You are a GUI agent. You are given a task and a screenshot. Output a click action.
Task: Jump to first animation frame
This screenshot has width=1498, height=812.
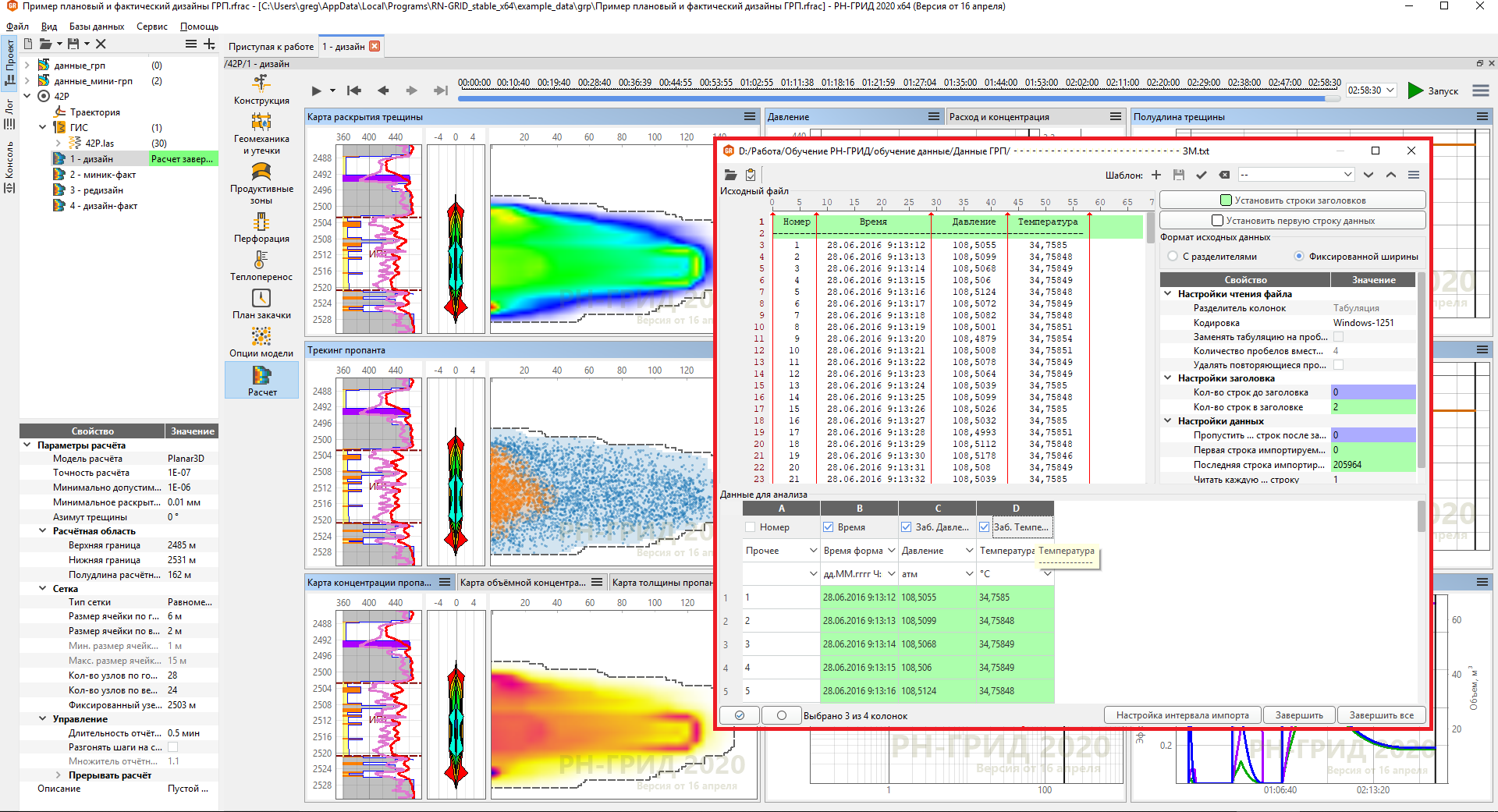[x=354, y=90]
